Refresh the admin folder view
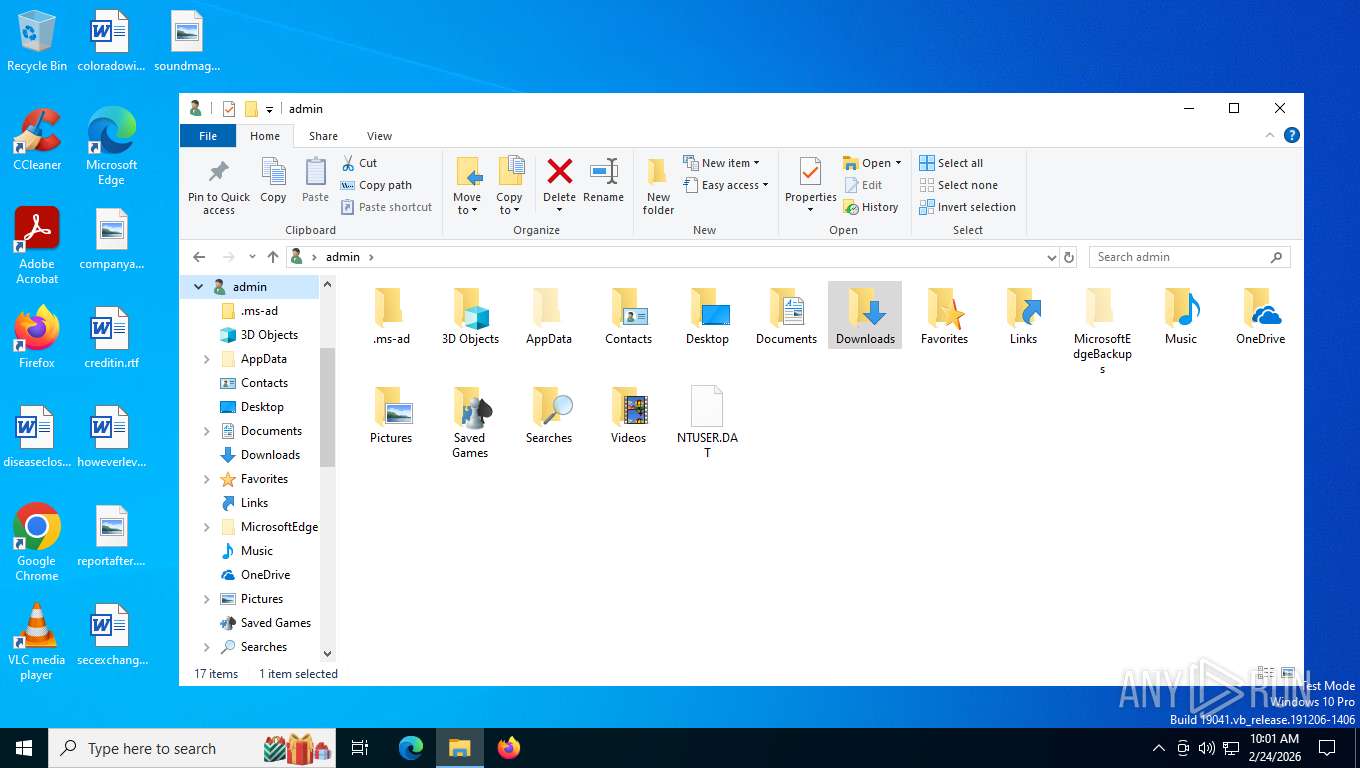Screen dimensions: 1360x768 click(x=1069, y=257)
